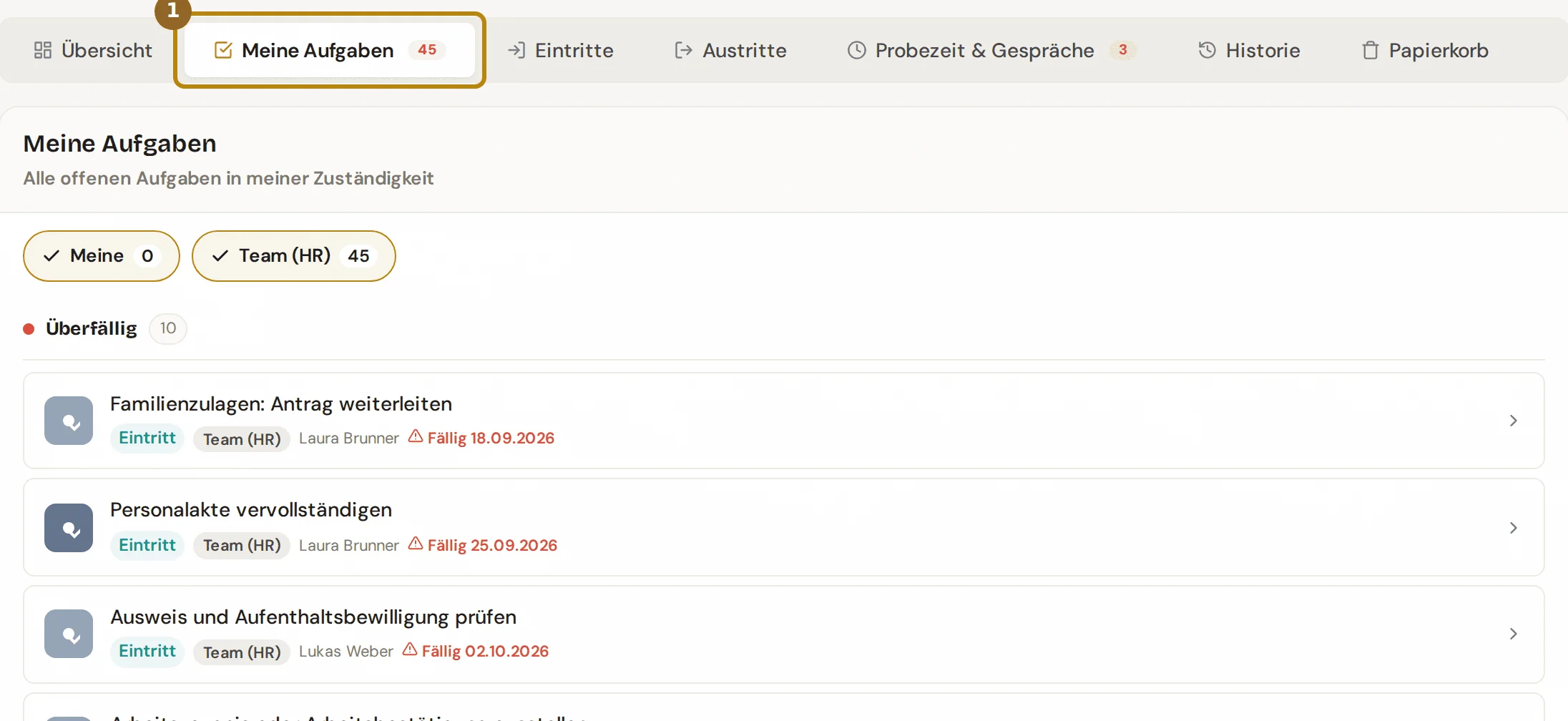Click warning icon beside Fällig 25.09.2026
Image resolution: width=1568 pixels, height=721 pixels.
point(416,544)
